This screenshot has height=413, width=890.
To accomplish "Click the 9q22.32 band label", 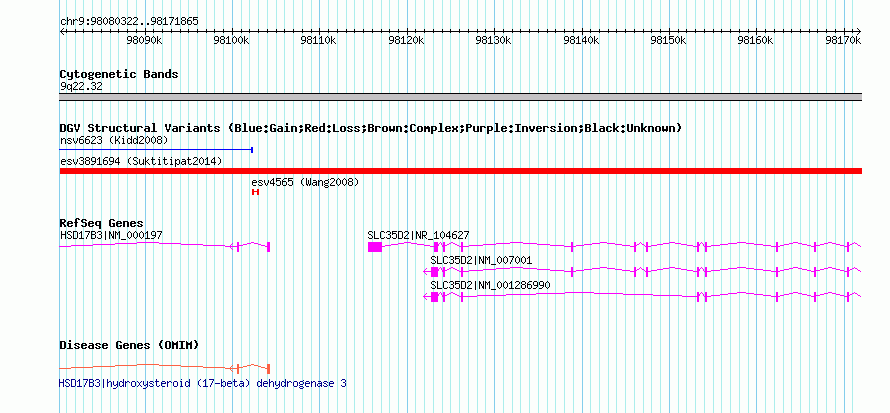I will coord(81,87).
